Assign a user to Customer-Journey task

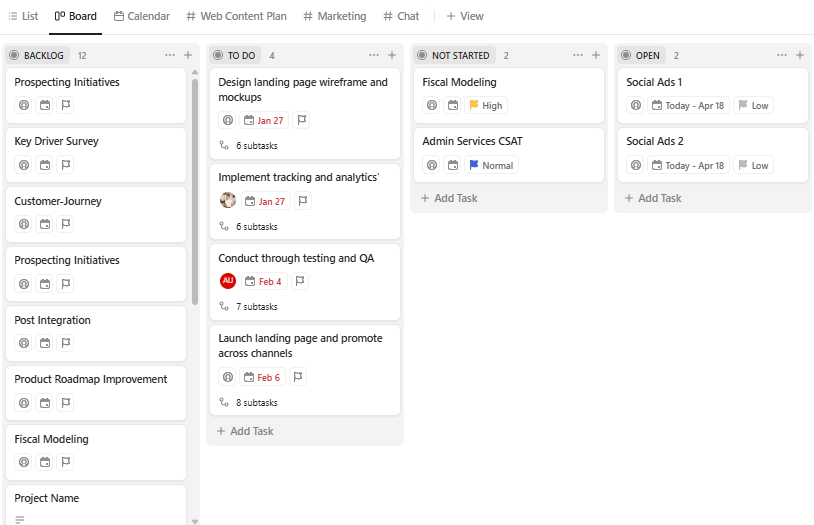point(24,224)
